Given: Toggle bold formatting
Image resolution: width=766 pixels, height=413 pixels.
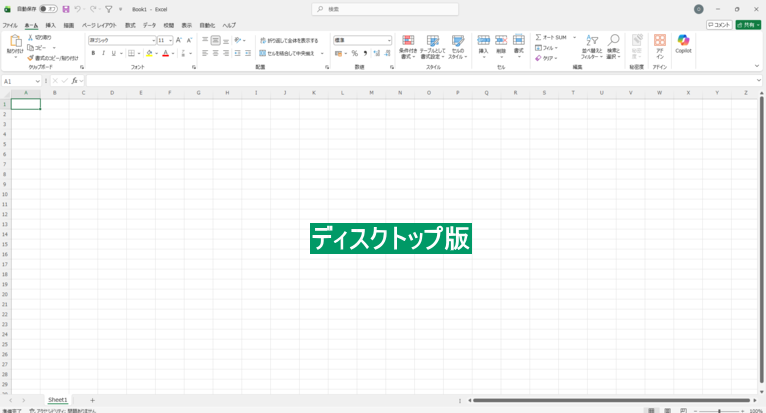Looking at the screenshot, I should [93, 53].
